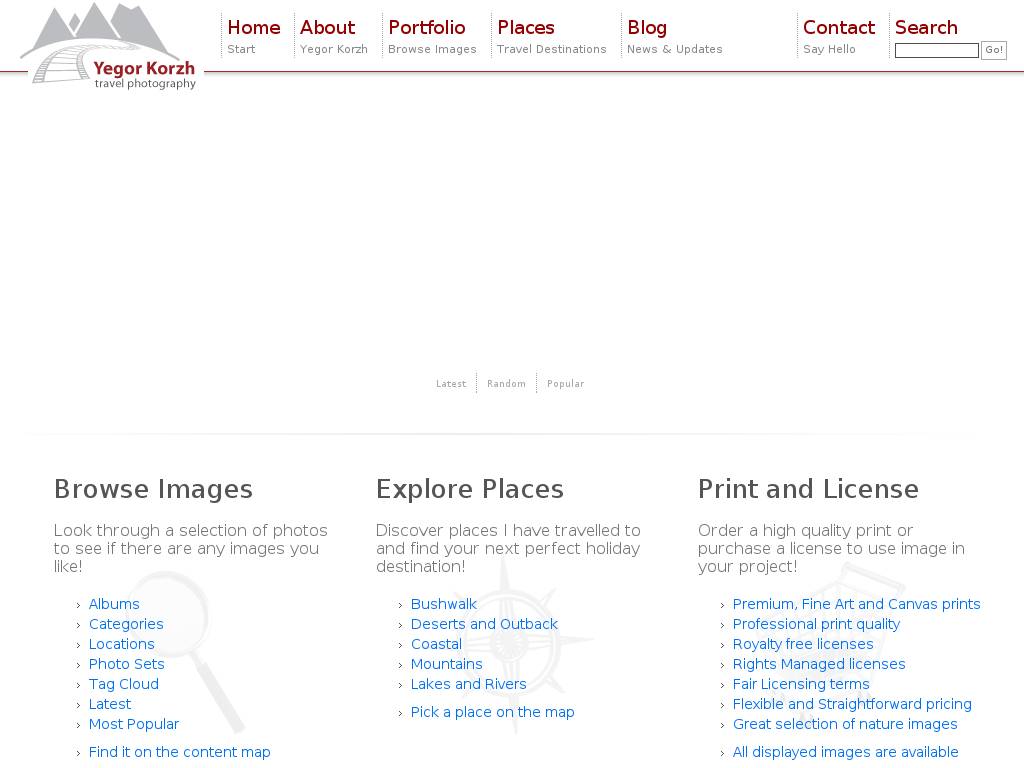The height and width of the screenshot is (768, 1024).
Task: Click 'Pick a place on the map'
Action: 493,712
